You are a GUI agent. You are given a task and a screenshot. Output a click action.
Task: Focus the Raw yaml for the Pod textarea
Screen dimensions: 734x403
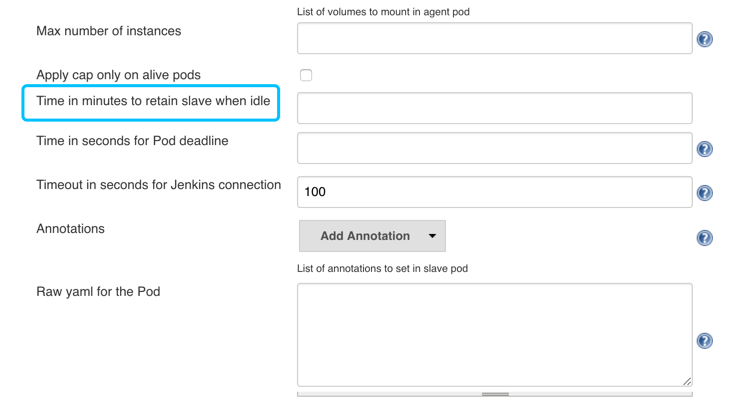(494, 334)
